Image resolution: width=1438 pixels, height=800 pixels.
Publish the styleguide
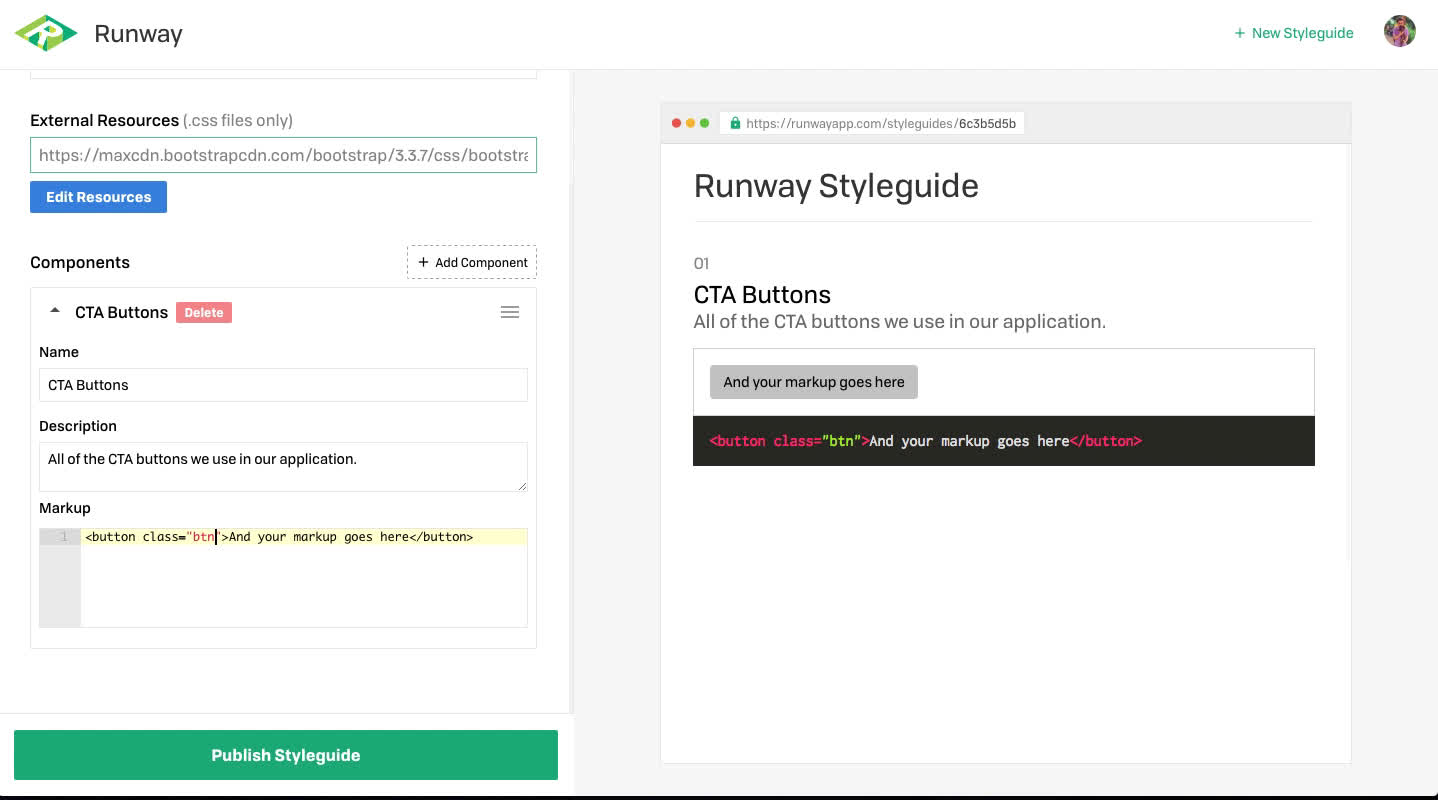click(x=285, y=755)
